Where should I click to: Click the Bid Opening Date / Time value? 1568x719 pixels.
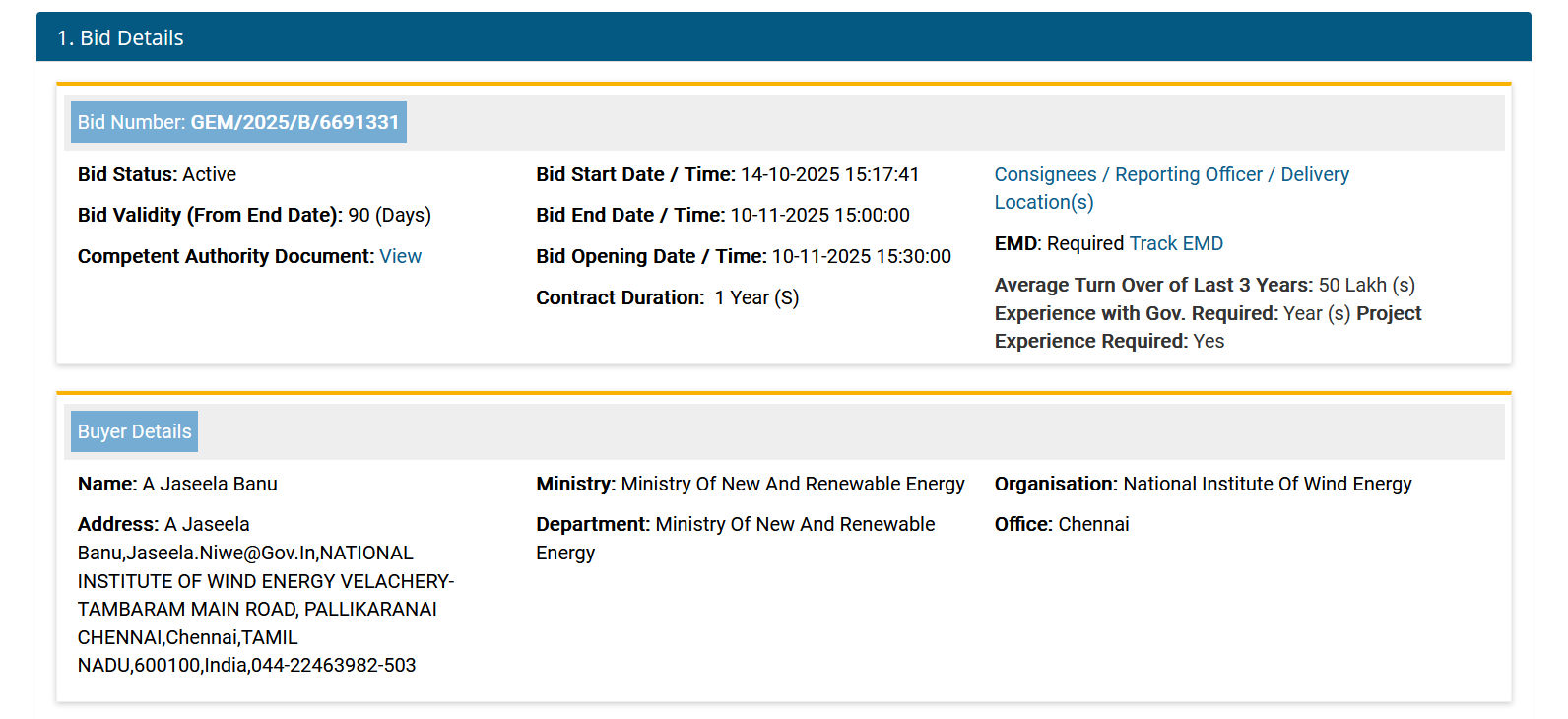click(x=860, y=256)
